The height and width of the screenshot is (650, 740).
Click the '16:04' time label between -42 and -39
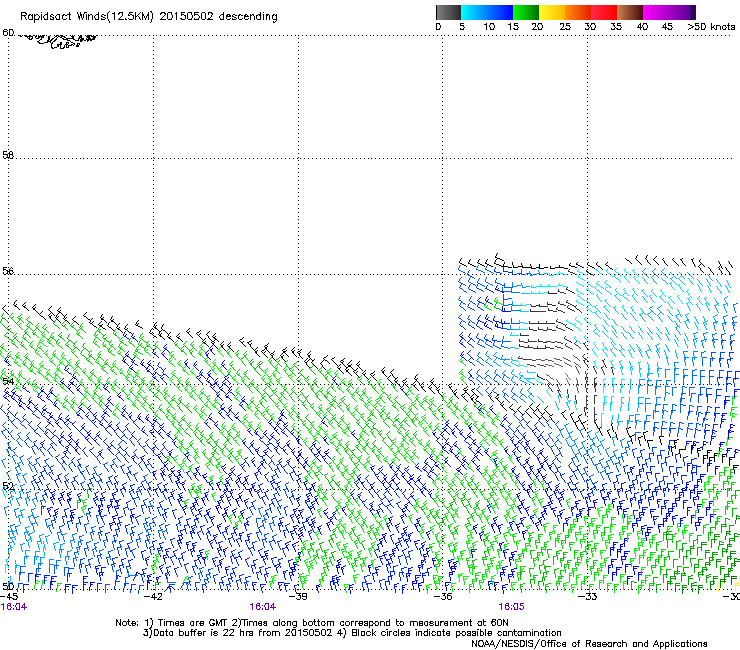point(263,607)
